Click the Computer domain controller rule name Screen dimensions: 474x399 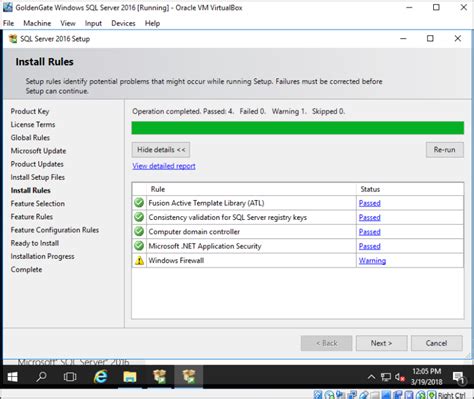coord(194,232)
